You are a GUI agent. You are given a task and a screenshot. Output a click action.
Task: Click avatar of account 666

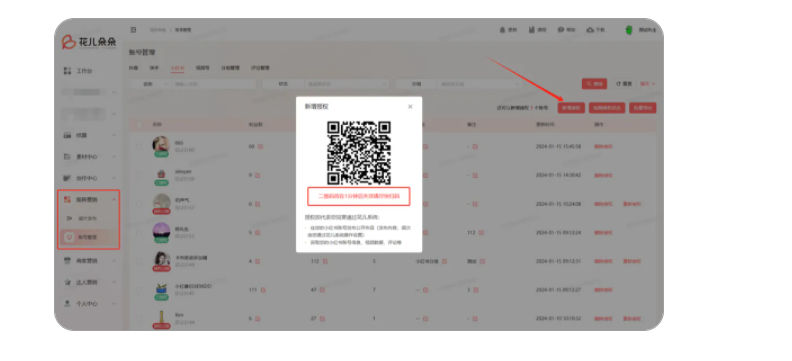point(161,144)
